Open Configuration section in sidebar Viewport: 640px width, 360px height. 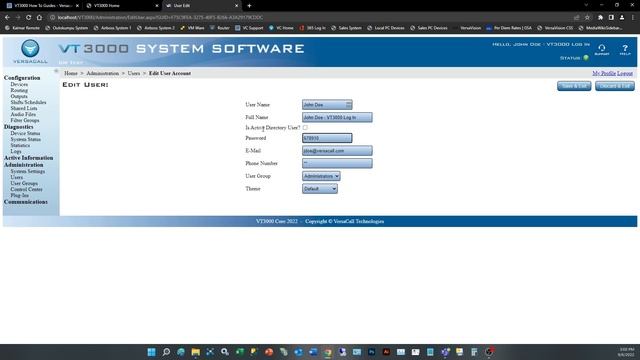[22, 78]
